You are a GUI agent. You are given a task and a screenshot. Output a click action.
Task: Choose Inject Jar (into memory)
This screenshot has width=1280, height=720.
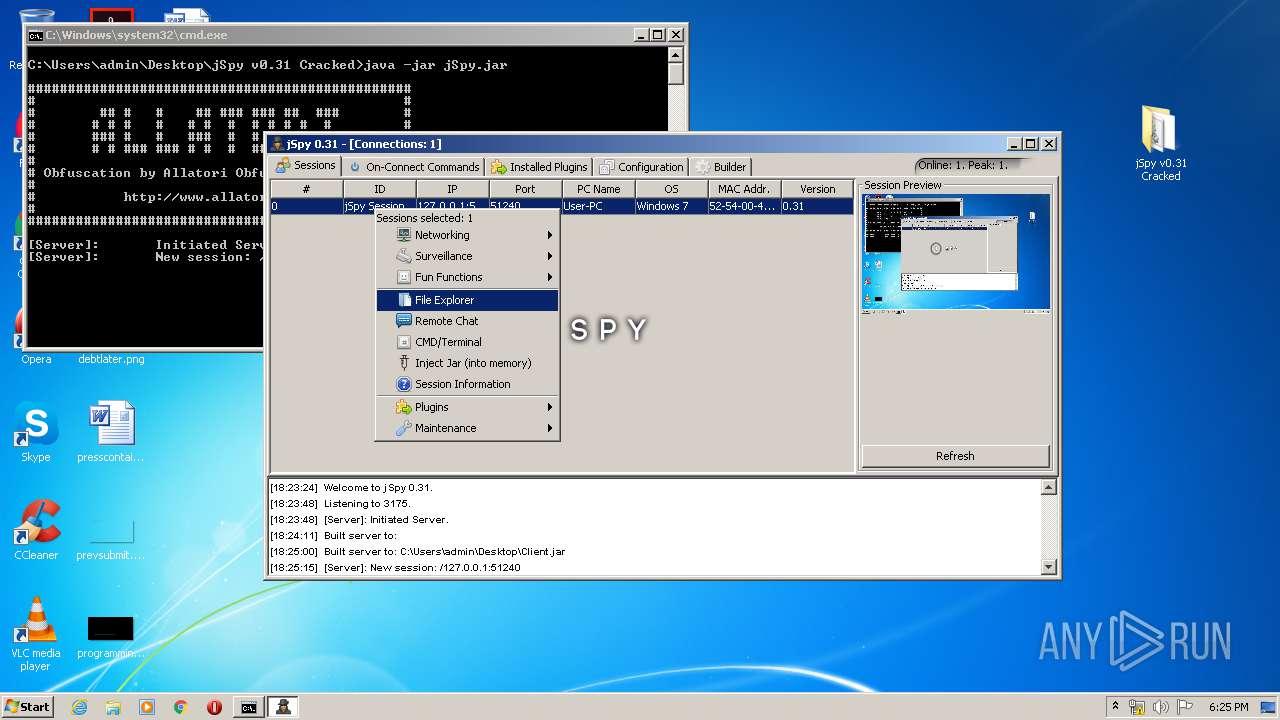point(467,363)
